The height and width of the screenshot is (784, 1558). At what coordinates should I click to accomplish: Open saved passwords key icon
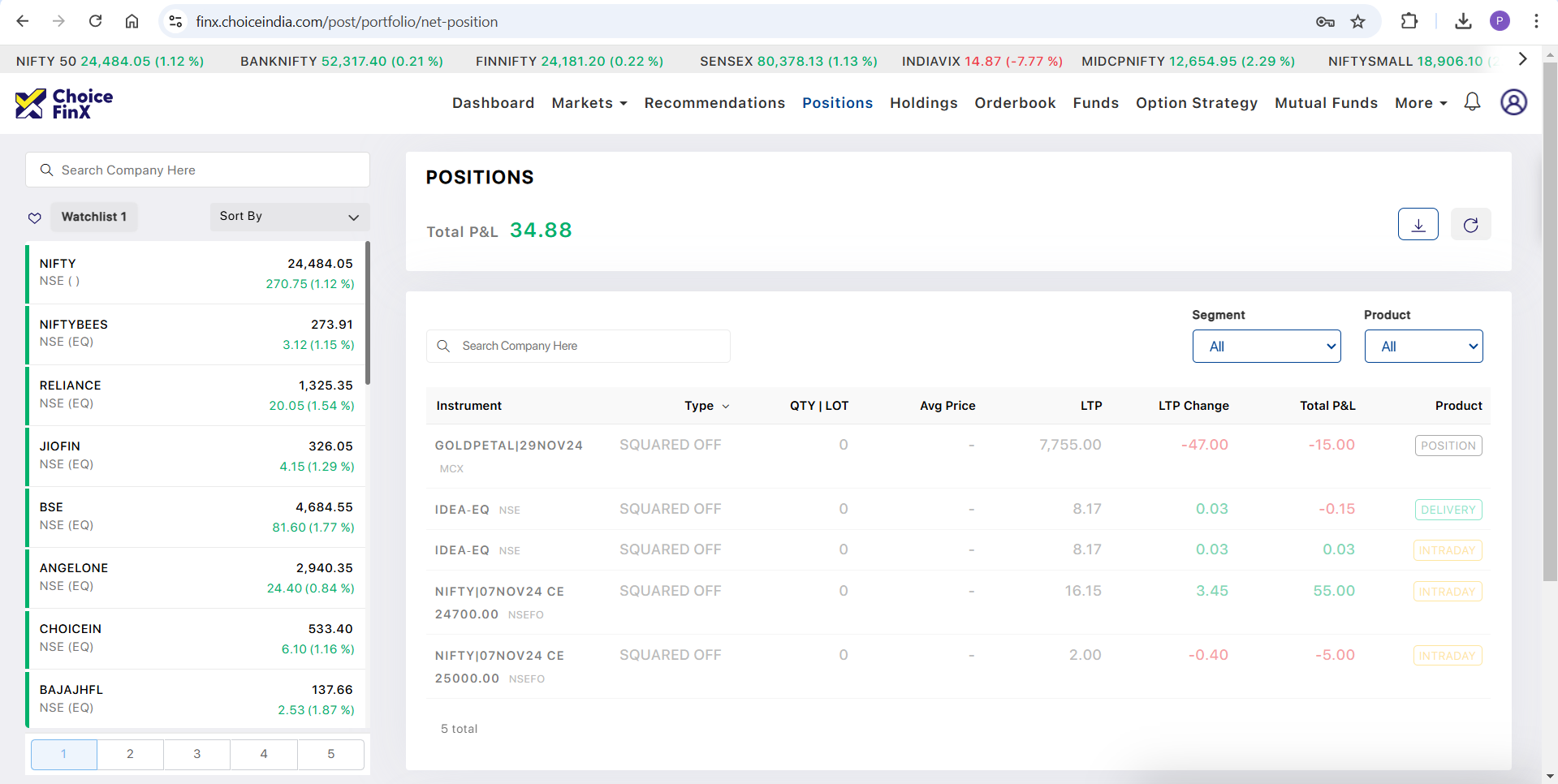point(1325,22)
